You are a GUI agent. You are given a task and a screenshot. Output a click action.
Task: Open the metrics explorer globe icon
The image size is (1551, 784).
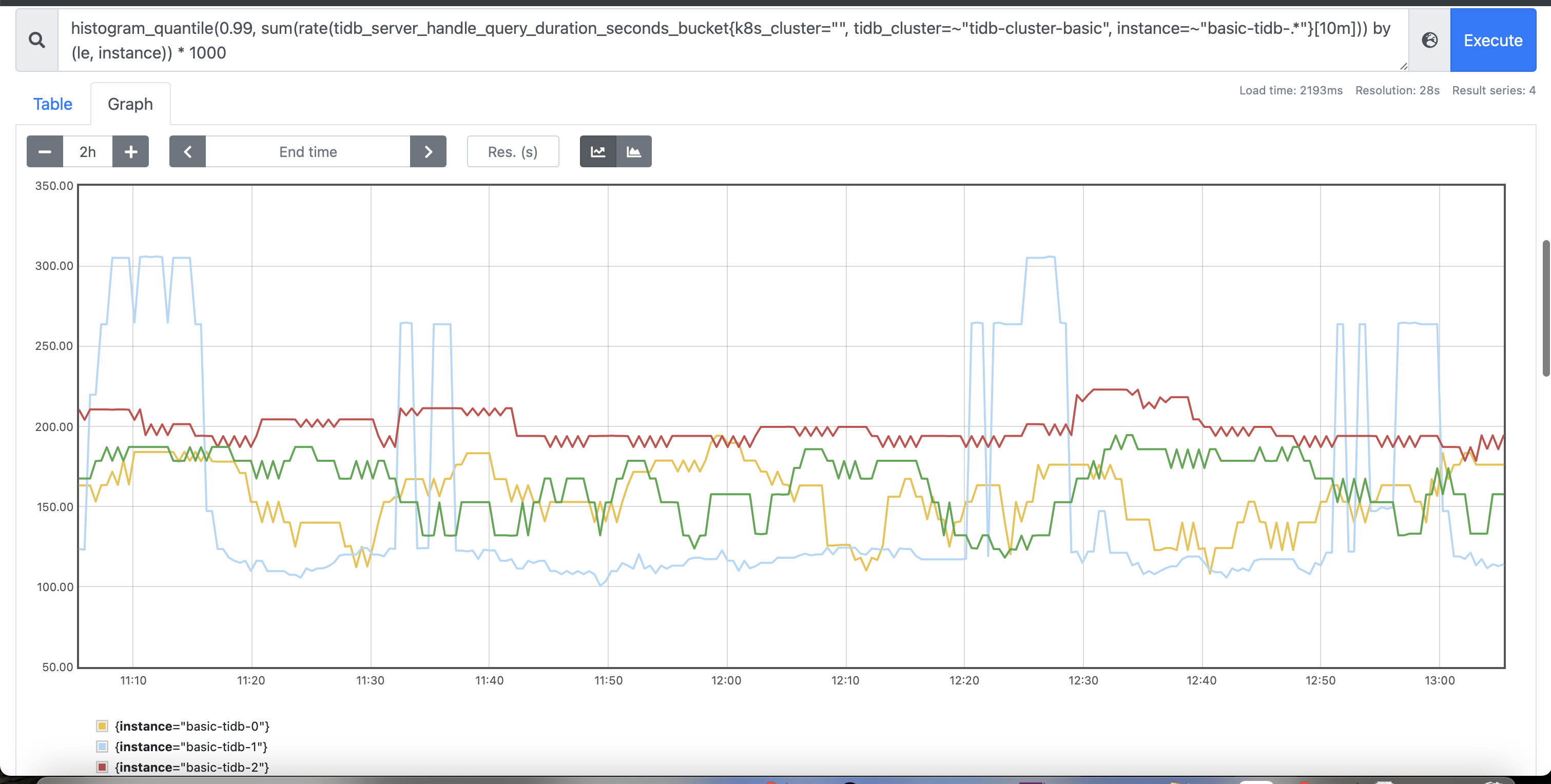coord(1429,41)
